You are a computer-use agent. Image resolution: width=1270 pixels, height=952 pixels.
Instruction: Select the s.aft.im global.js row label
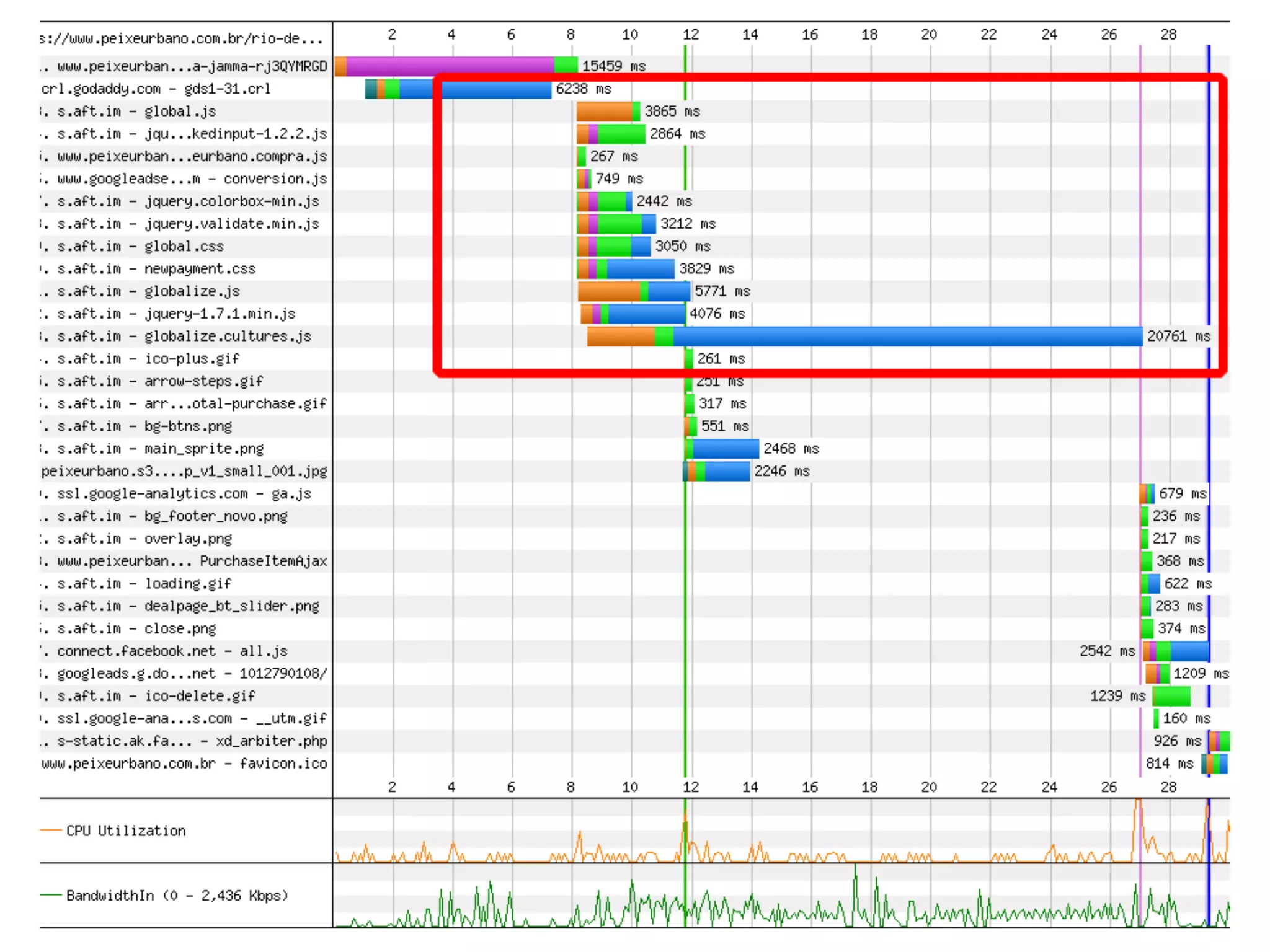coord(136,112)
